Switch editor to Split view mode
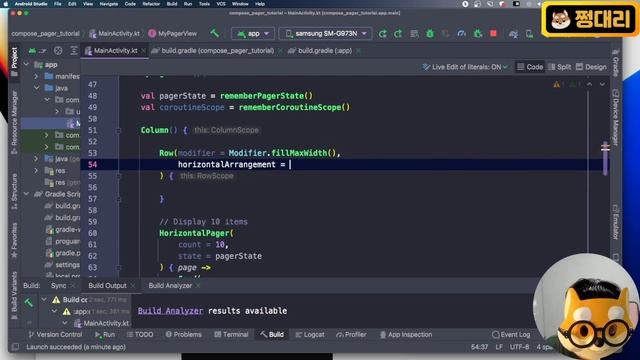The height and width of the screenshot is (360, 640). [x=559, y=67]
